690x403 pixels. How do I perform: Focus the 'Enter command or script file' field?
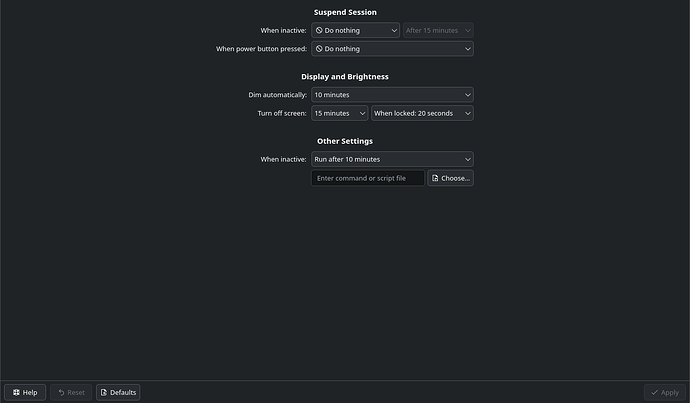(x=367, y=178)
